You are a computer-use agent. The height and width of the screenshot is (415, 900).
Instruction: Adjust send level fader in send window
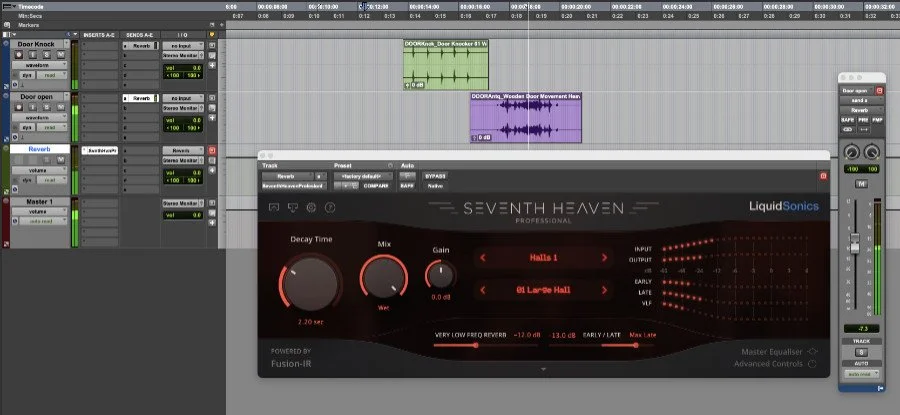855,244
